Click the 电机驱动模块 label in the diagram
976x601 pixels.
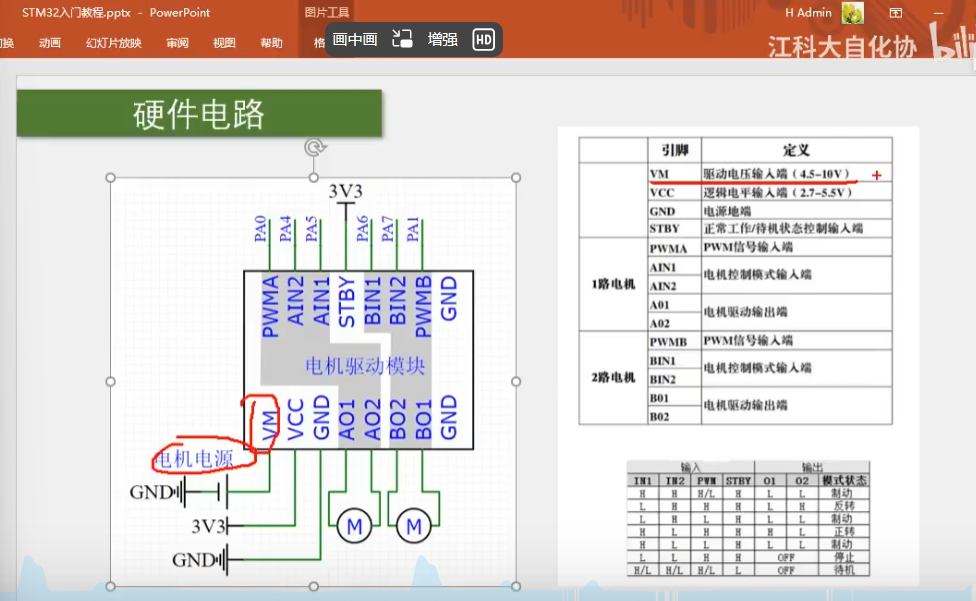[x=365, y=366]
